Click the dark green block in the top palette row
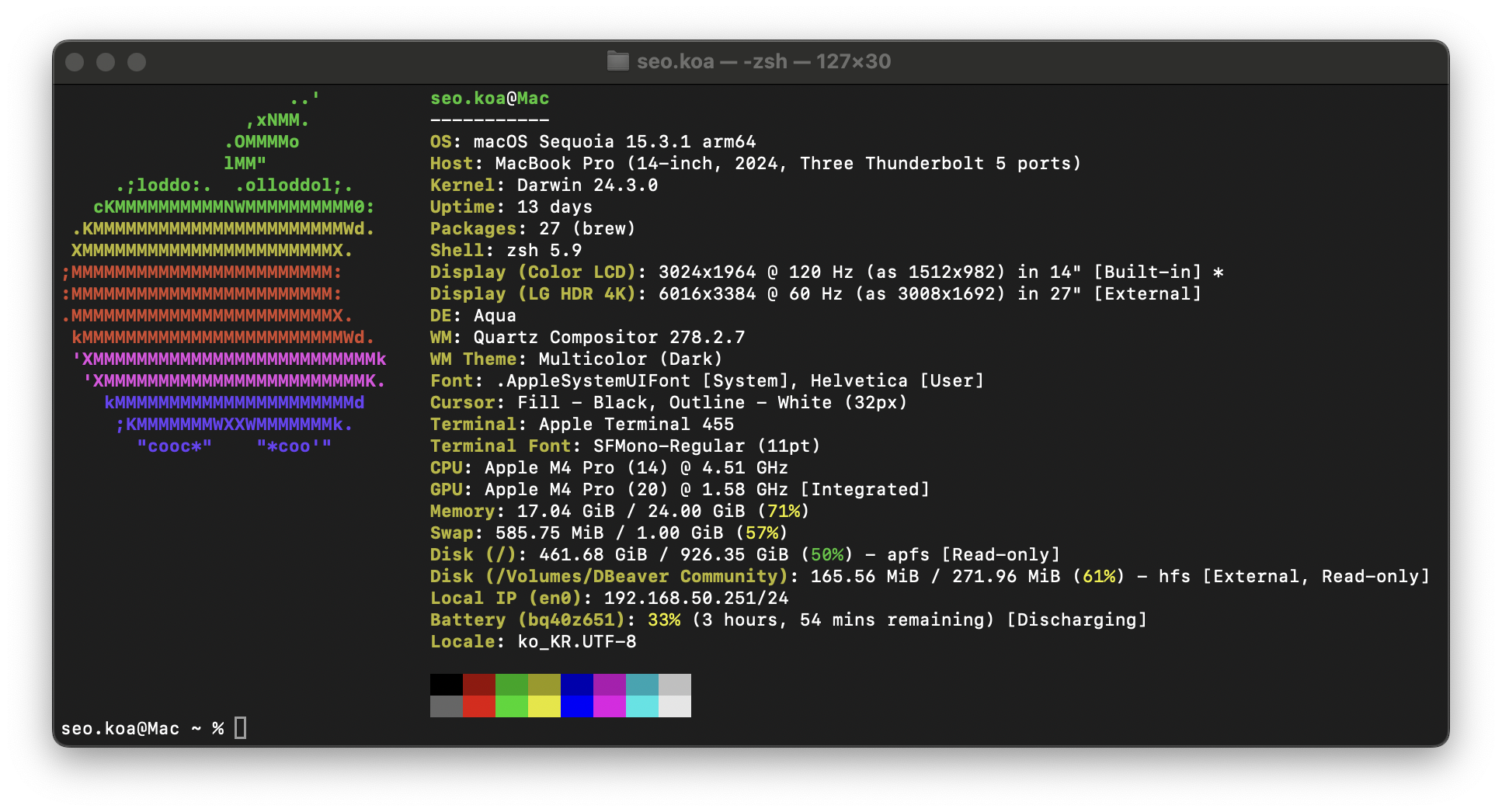 pos(512,685)
